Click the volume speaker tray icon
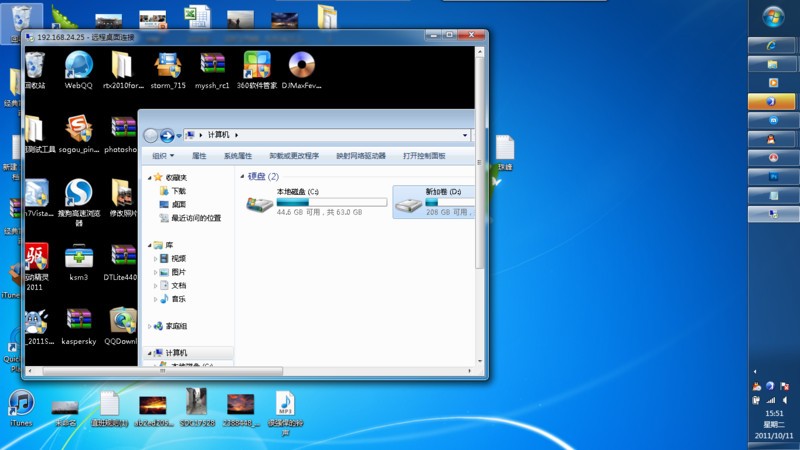The width and height of the screenshot is (800, 450). [x=785, y=401]
